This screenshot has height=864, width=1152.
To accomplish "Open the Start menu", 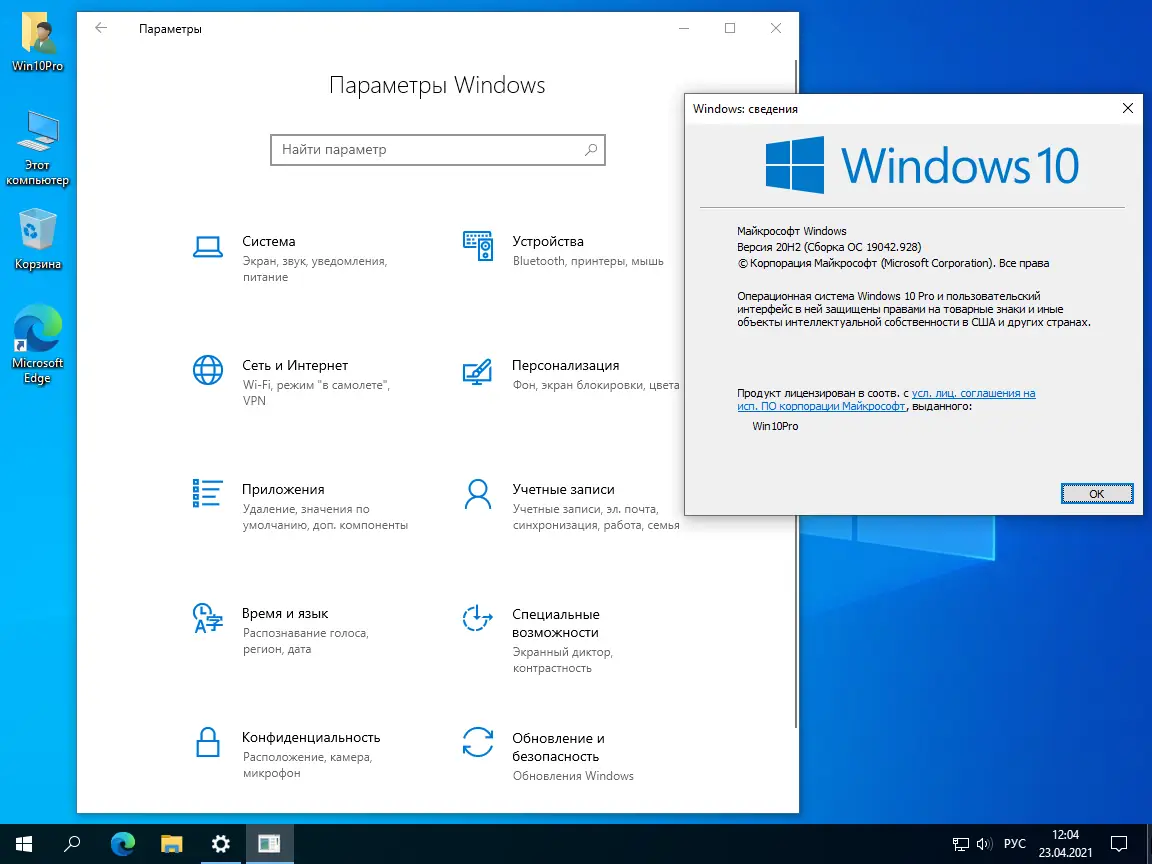I will [23, 844].
